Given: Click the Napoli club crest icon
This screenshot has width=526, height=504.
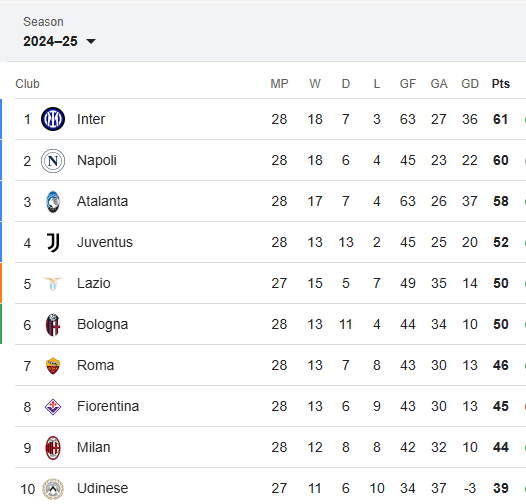Looking at the screenshot, I should (x=53, y=161).
